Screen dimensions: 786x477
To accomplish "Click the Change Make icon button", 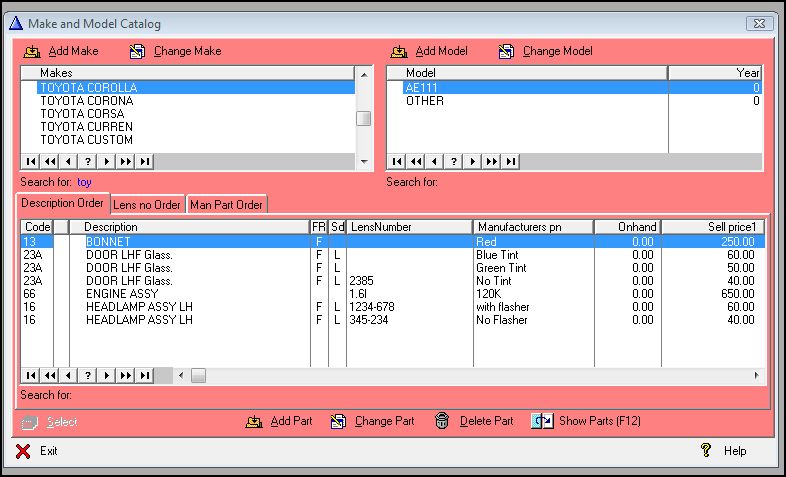I will point(175,51).
